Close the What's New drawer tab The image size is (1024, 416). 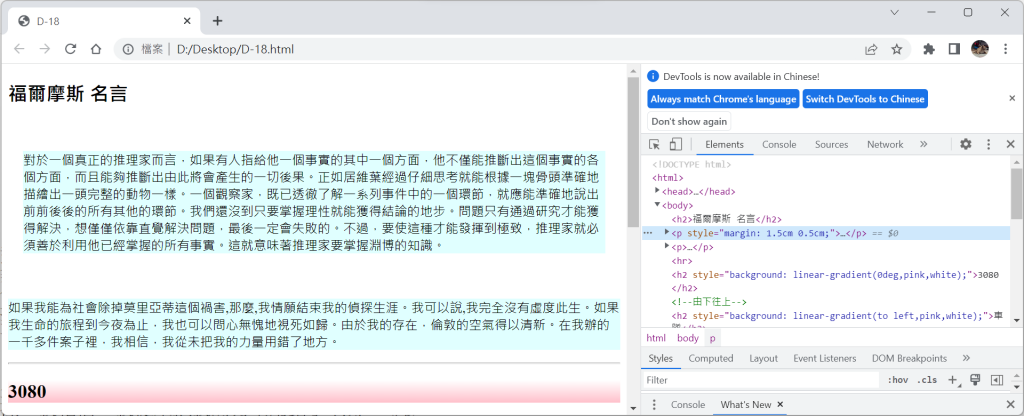click(x=780, y=404)
